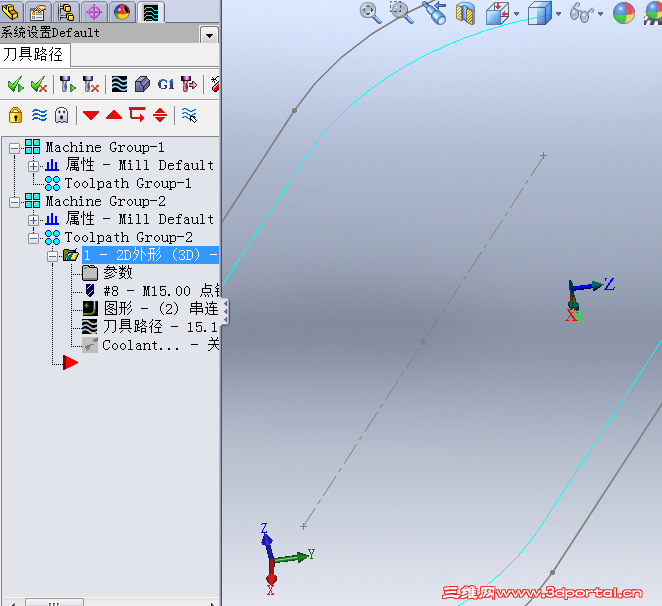Open display manager color ball tab
662x606 pixels.
pos(122,12)
